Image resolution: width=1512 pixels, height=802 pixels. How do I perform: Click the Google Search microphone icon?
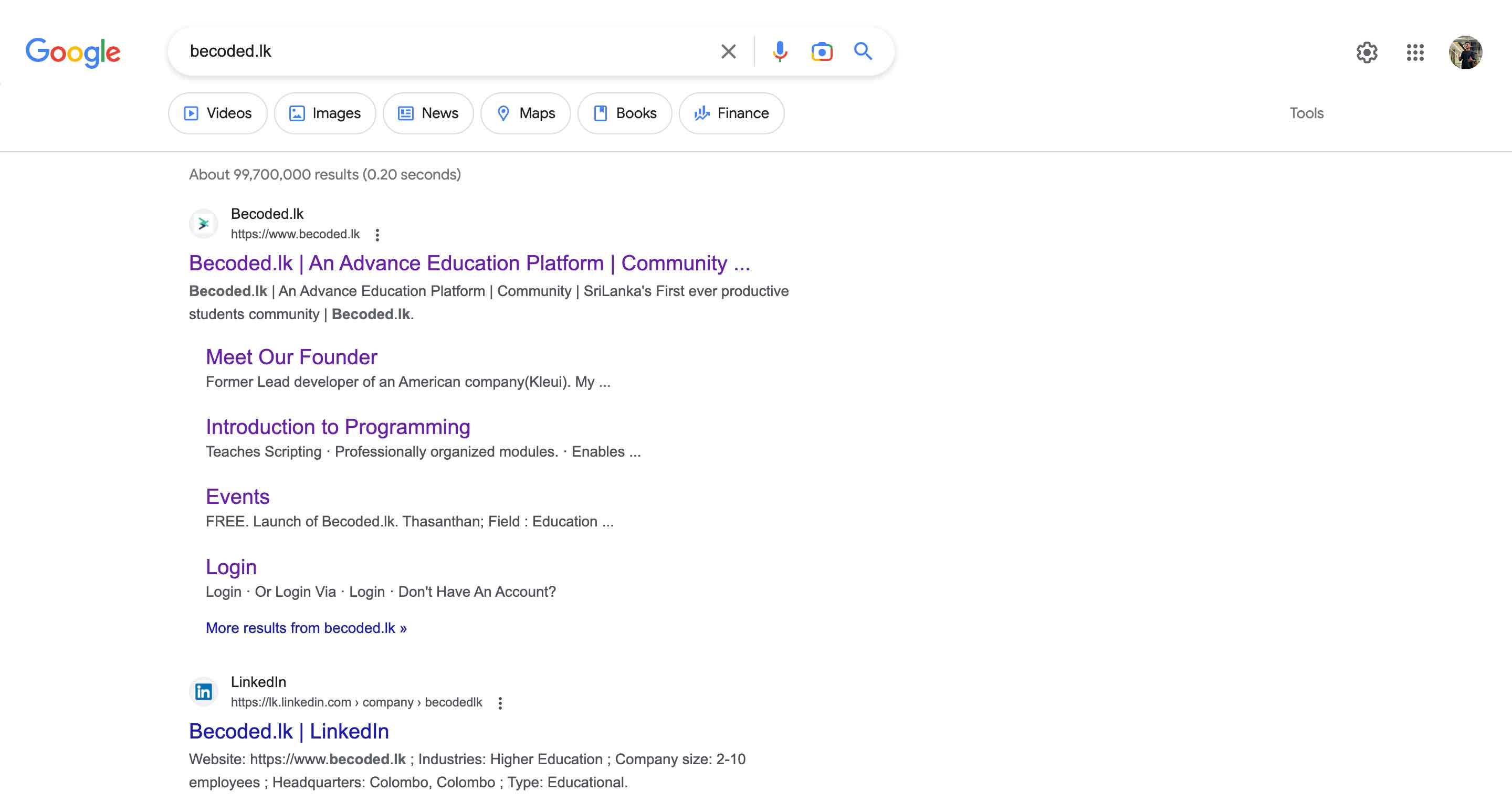[x=778, y=51]
